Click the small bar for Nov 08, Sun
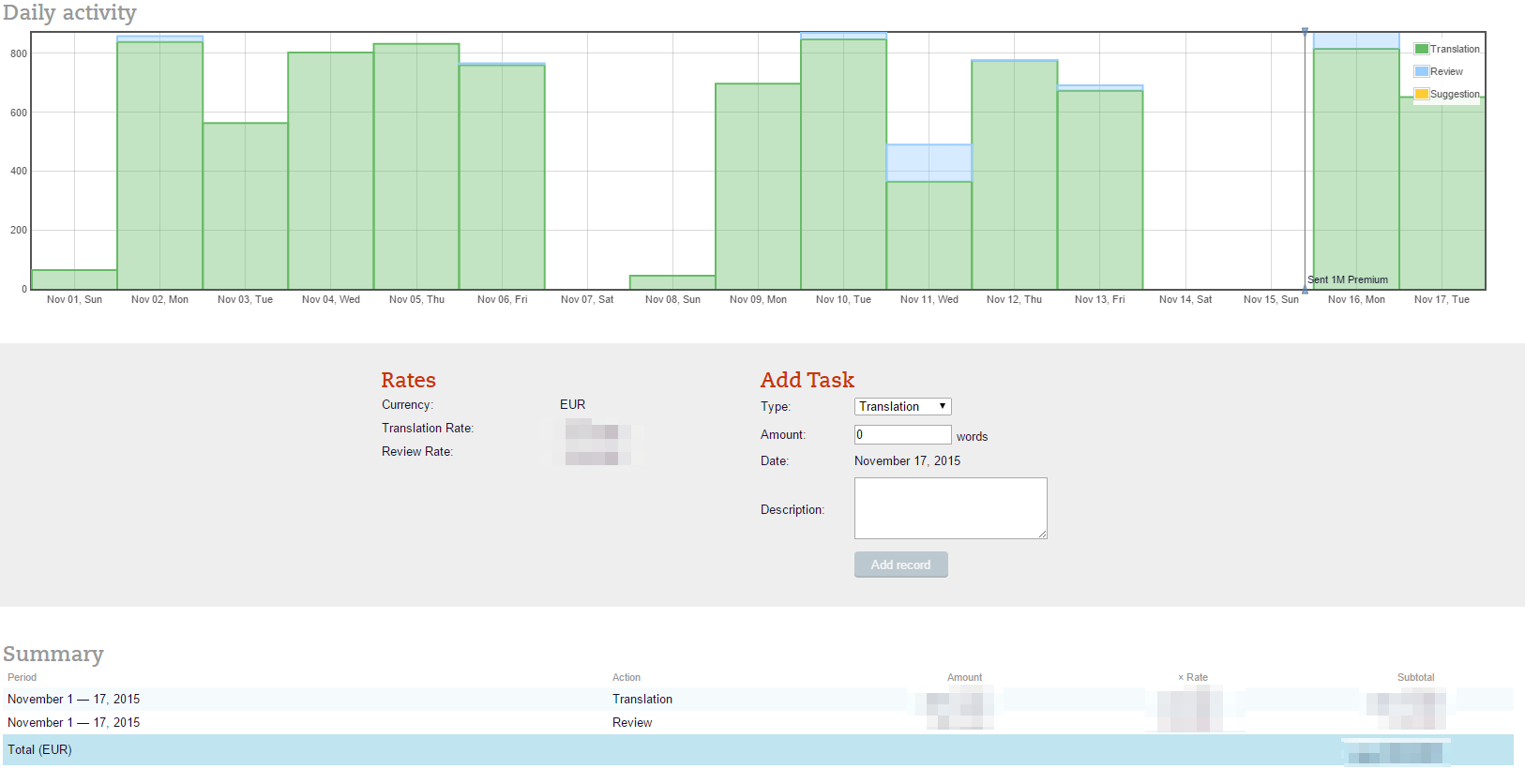 (x=672, y=282)
